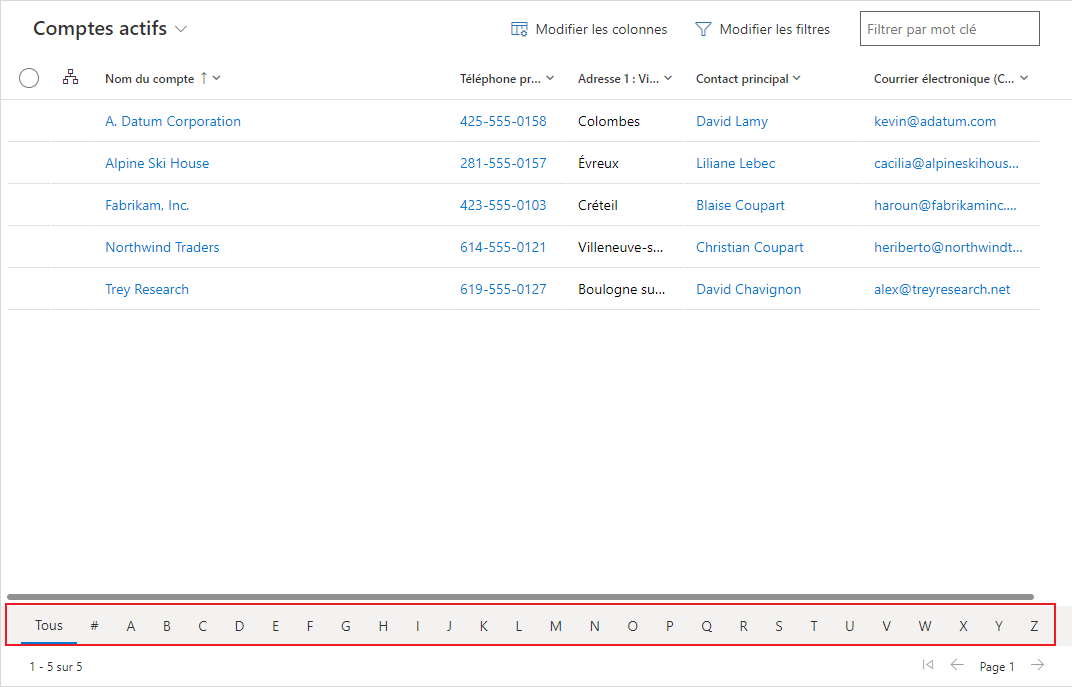Viewport: 1072px width, 687px height.
Task: Click the city cell Créteil
Action: pyautogui.click(x=598, y=205)
